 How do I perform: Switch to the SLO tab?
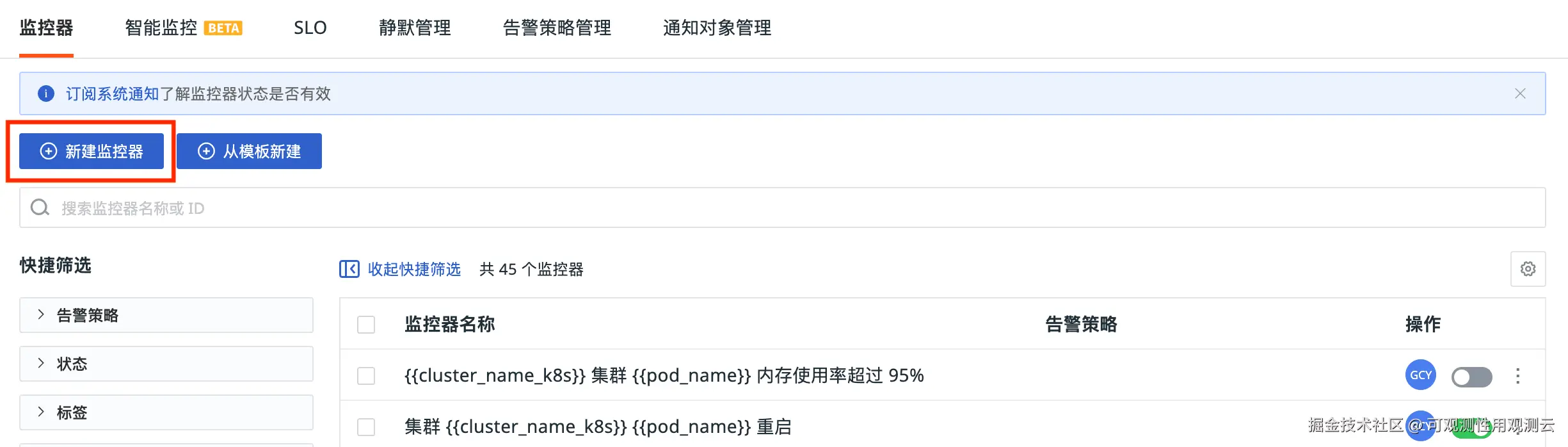point(310,28)
